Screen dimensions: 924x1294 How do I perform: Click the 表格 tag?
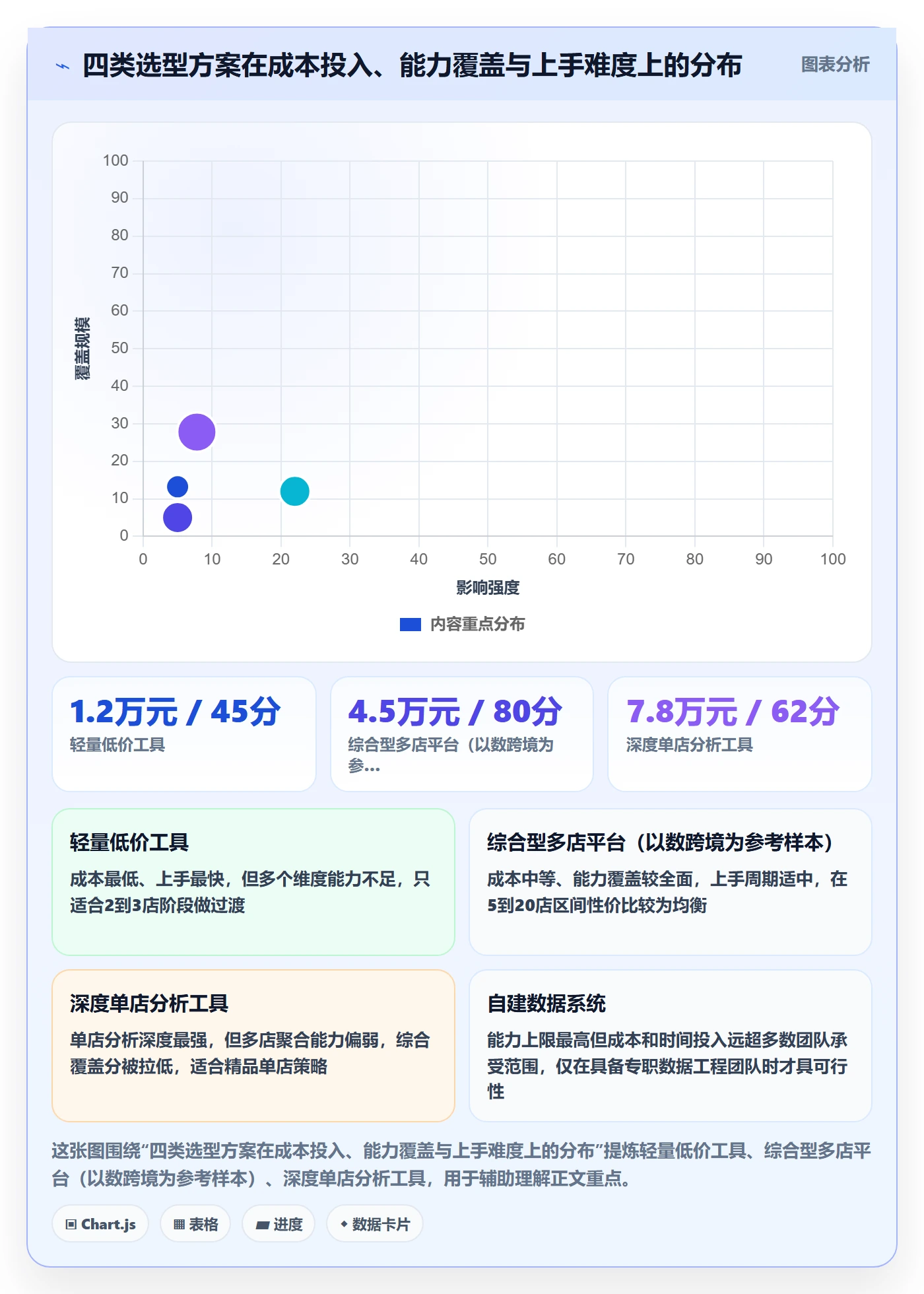pyautogui.click(x=195, y=1224)
